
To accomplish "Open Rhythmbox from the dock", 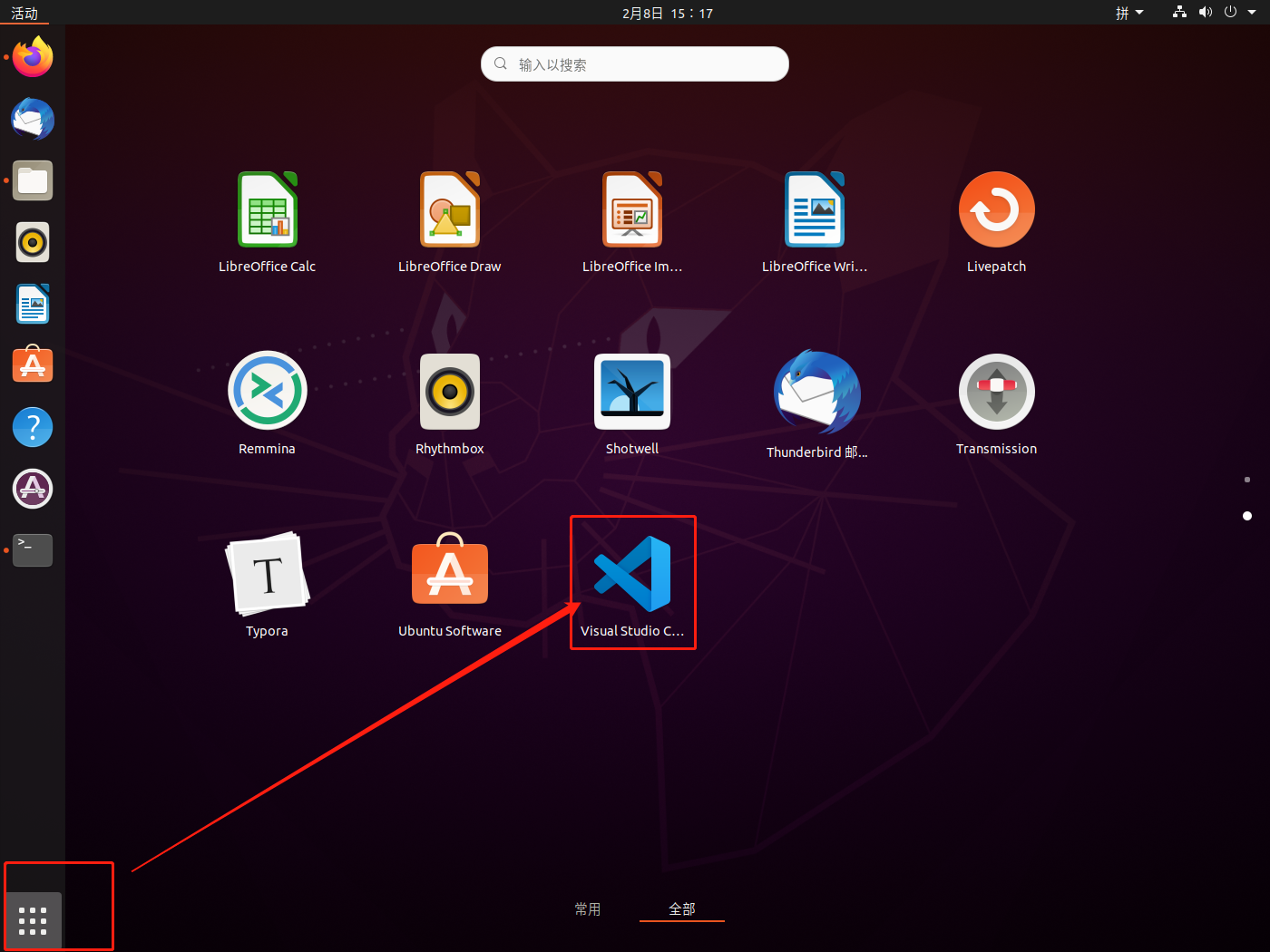I will [x=33, y=242].
